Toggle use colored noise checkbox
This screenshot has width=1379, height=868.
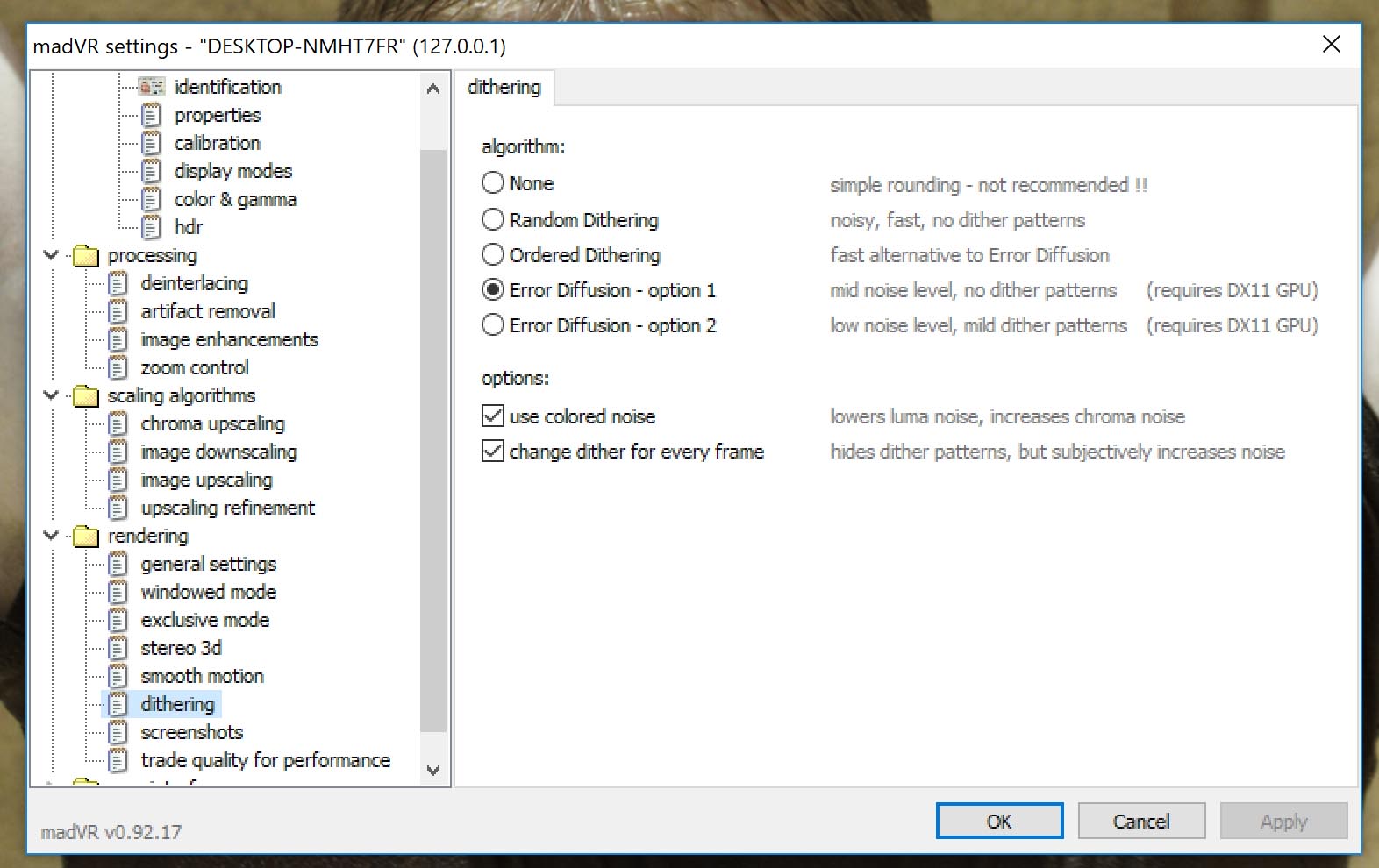click(493, 416)
